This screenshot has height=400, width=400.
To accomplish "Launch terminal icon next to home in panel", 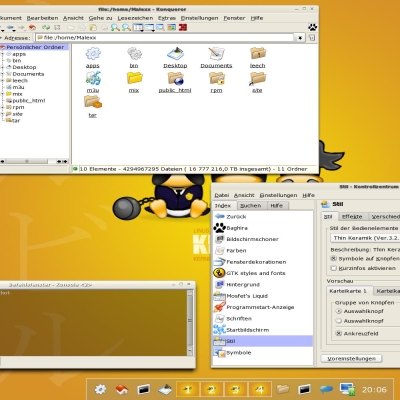I will (x=143, y=389).
